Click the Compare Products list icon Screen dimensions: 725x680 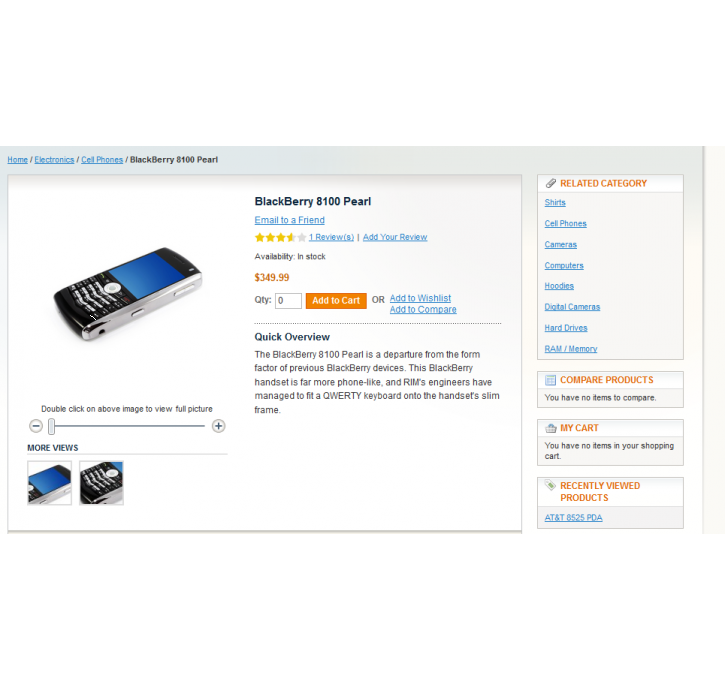(x=550, y=380)
